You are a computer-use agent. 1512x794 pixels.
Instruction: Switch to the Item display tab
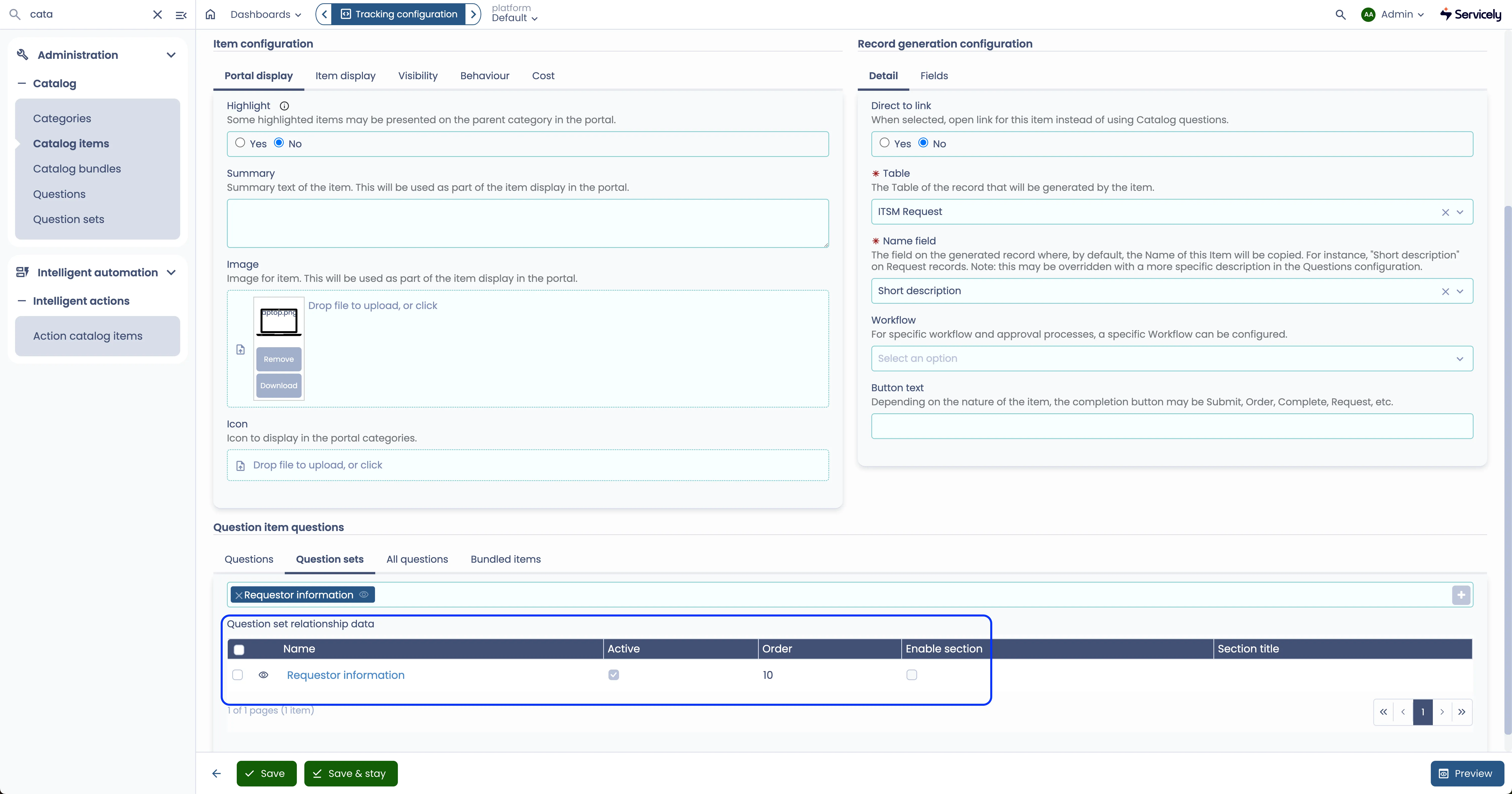[345, 76]
